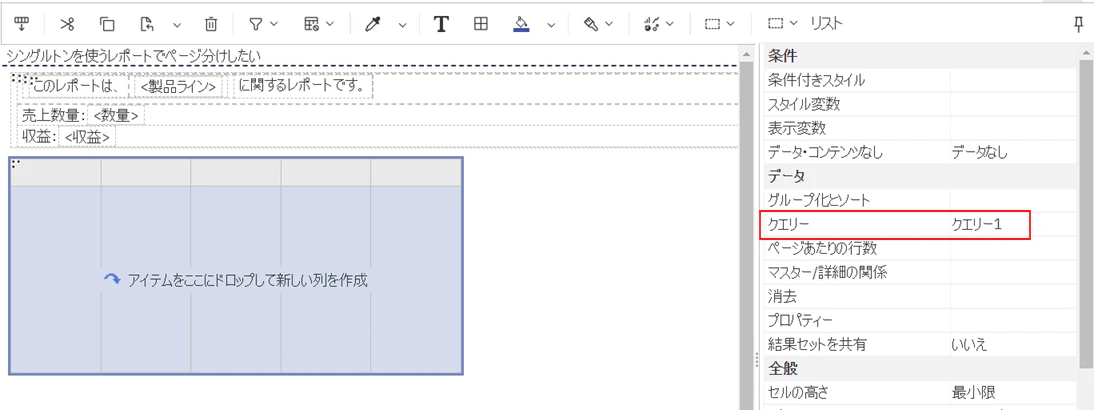Select the eyedropper style picker icon
This screenshot has height=410, width=1094.
[372, 24]
